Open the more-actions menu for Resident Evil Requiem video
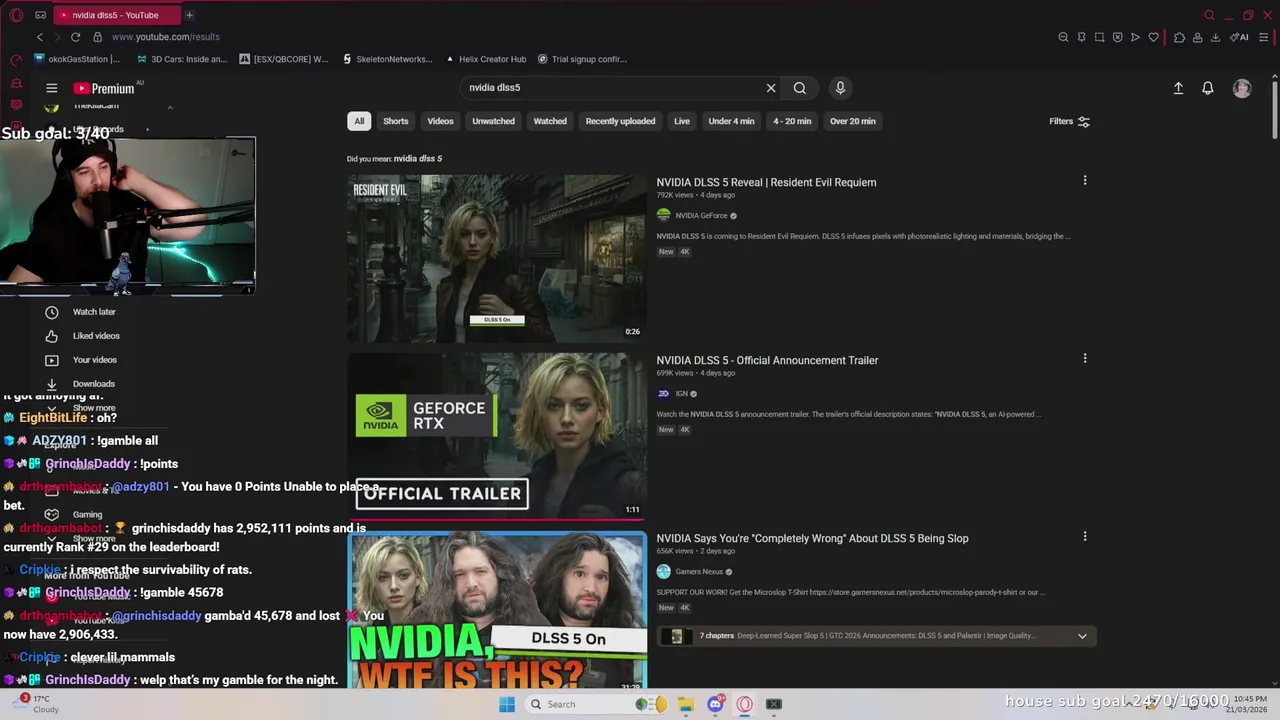 point(1085,181)
